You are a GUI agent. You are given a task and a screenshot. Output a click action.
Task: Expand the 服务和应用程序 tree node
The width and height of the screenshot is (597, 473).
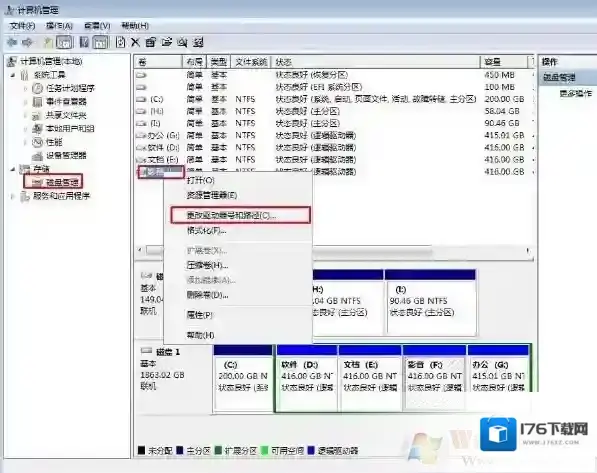(x=13, y=197)
